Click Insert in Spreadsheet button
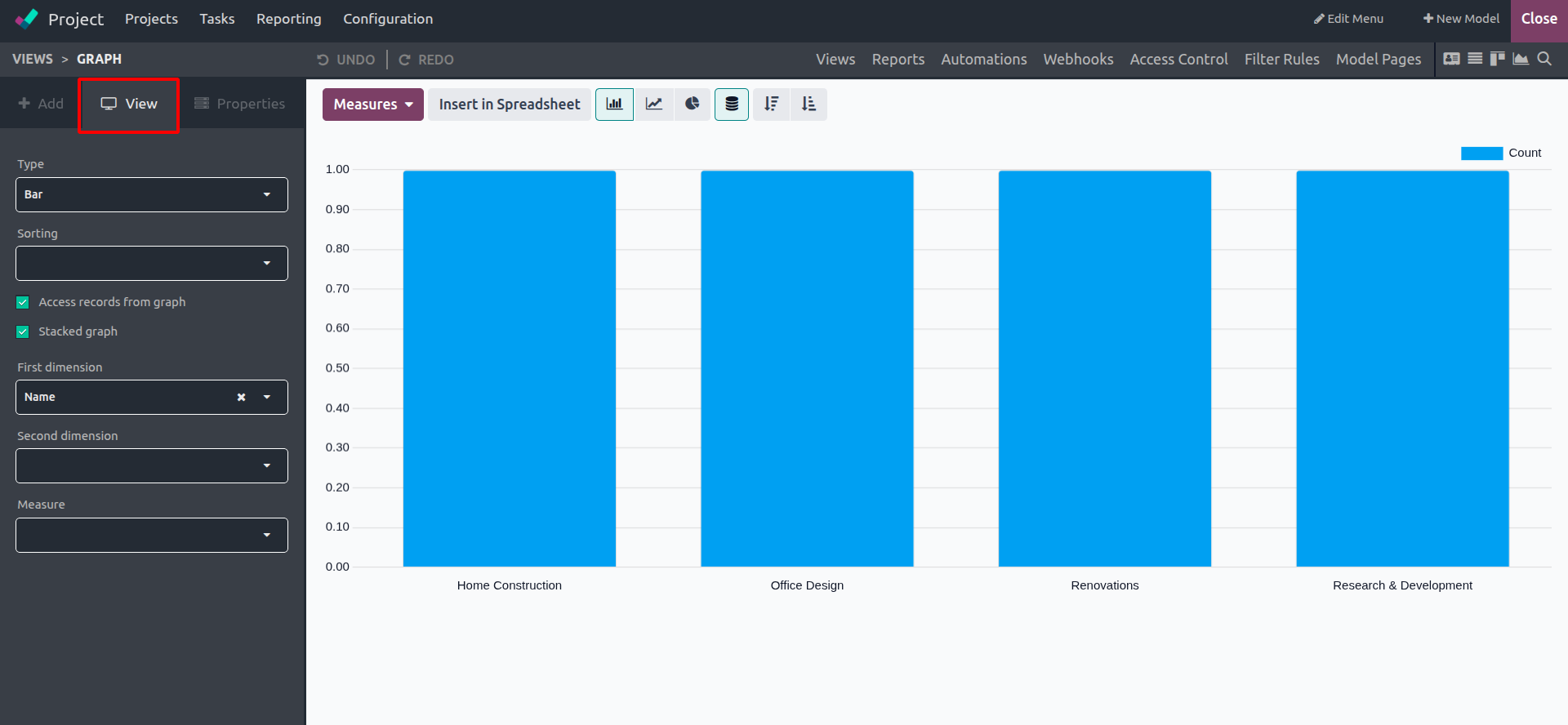 coord(510,105)
